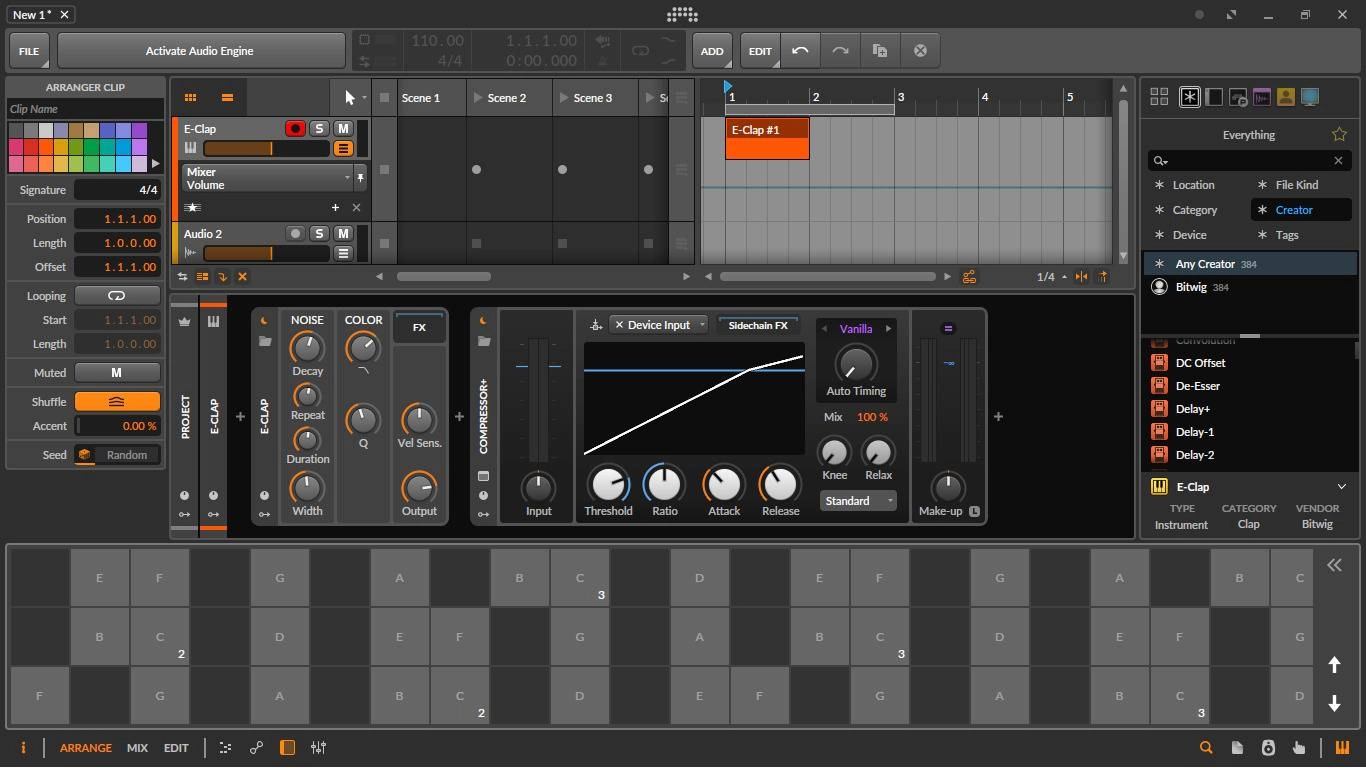Mute the Audio 2 track
The image size is (1366, 768).
(x=343, y=234)
